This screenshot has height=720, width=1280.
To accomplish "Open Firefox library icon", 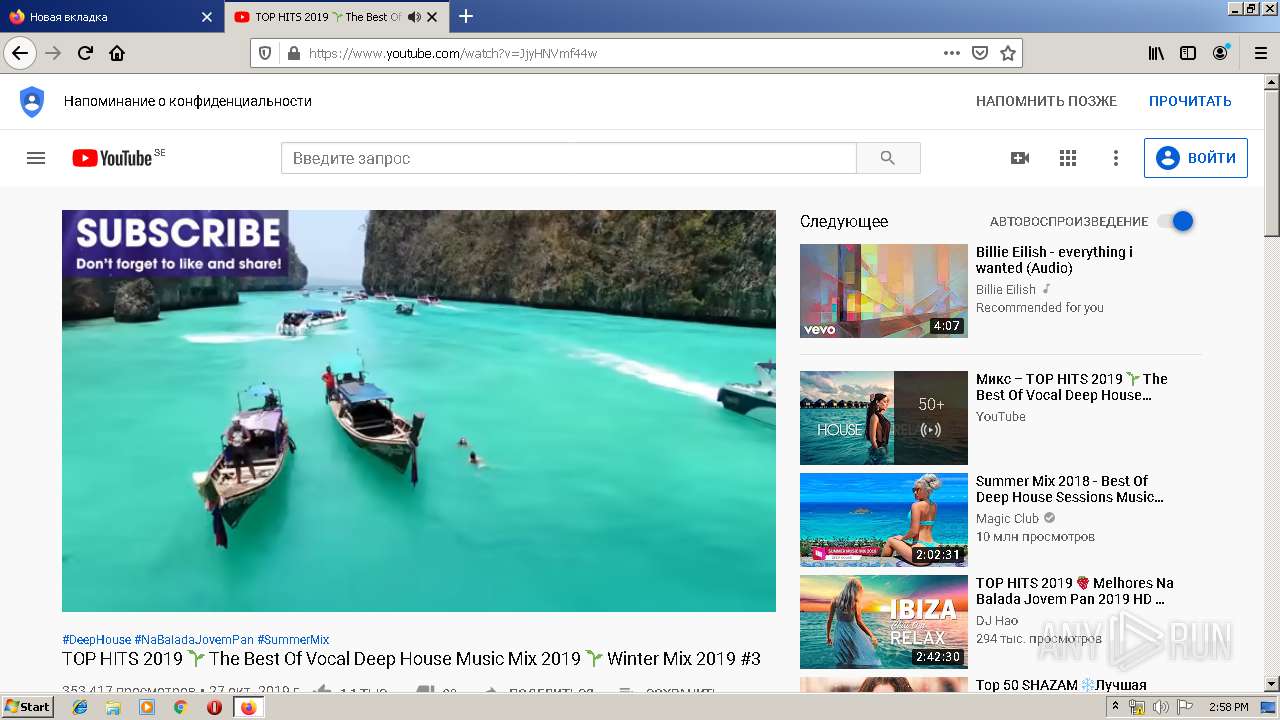I will click(x=1156, y=53).
